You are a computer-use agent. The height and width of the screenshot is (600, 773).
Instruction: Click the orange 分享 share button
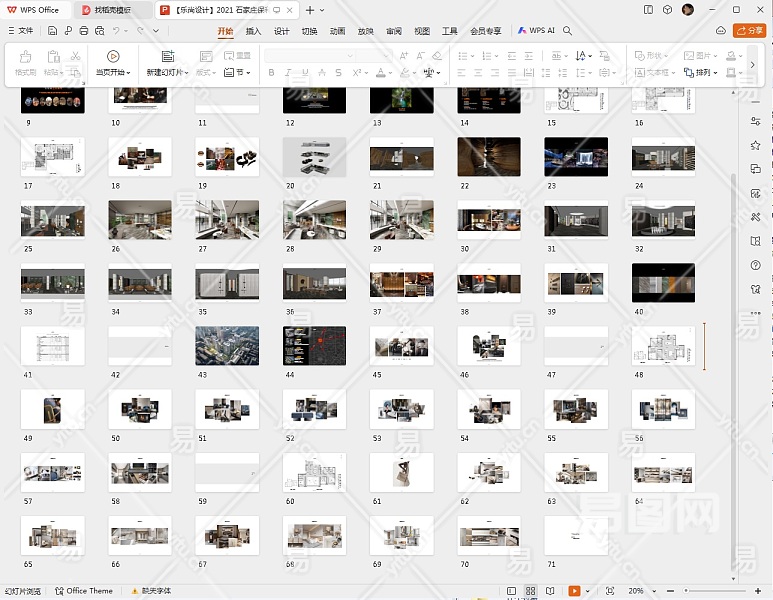pos(749,31)
